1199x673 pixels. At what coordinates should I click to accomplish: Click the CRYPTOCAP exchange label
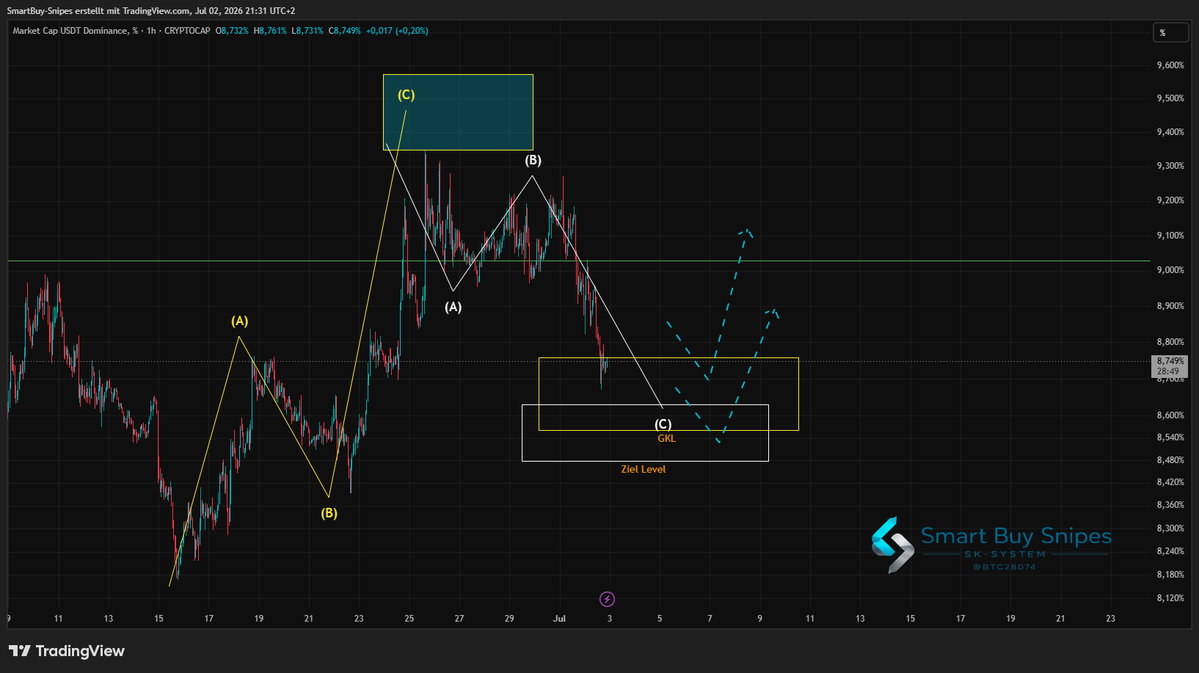[x=187, y=31]
